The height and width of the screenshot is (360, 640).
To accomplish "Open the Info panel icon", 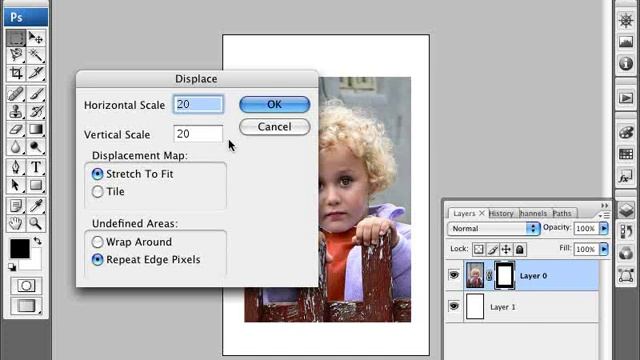I will tap(626, 63).
